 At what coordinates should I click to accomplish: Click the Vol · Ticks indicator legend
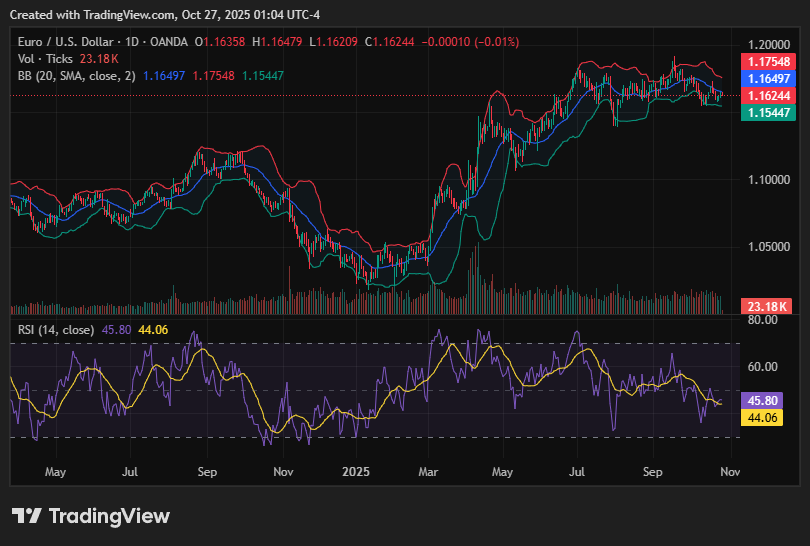[x=45, y=59]
